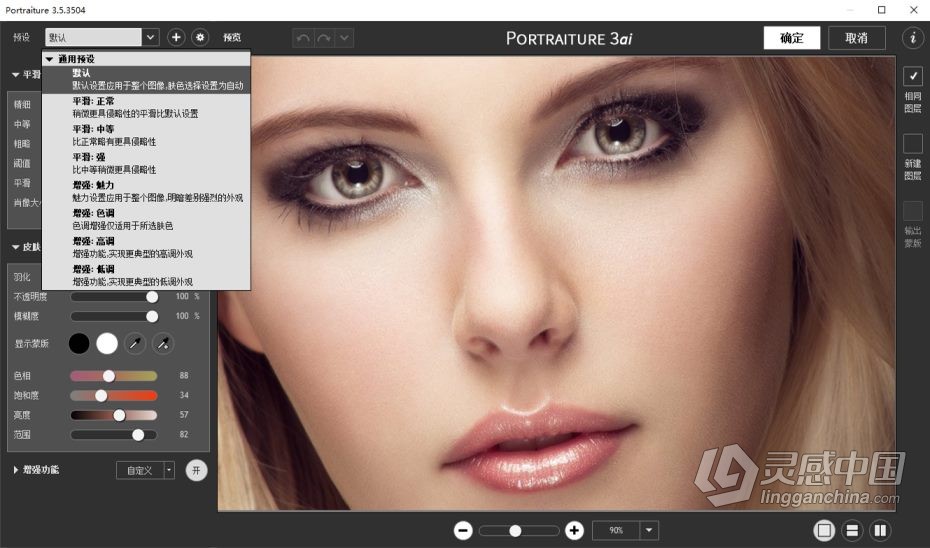
Task: Maximize the Portraiture window
Action: coord(881,9)
